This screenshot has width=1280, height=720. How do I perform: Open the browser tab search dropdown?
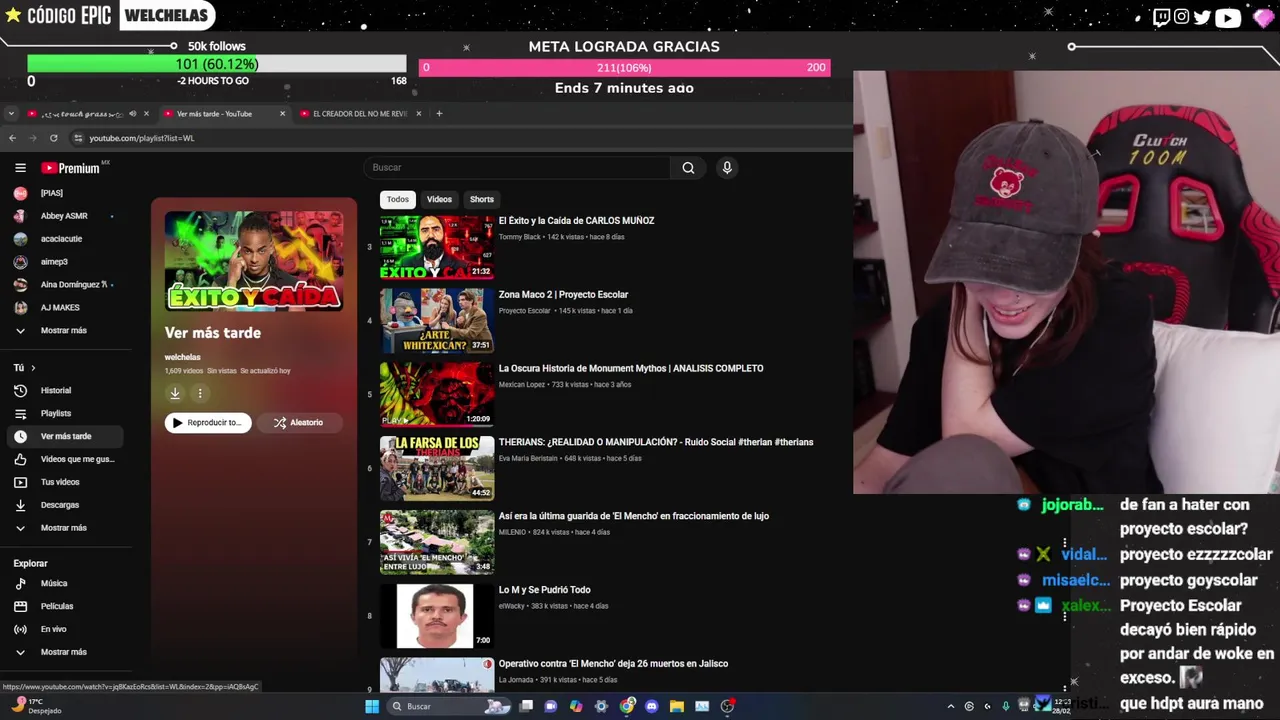(11, 113)
